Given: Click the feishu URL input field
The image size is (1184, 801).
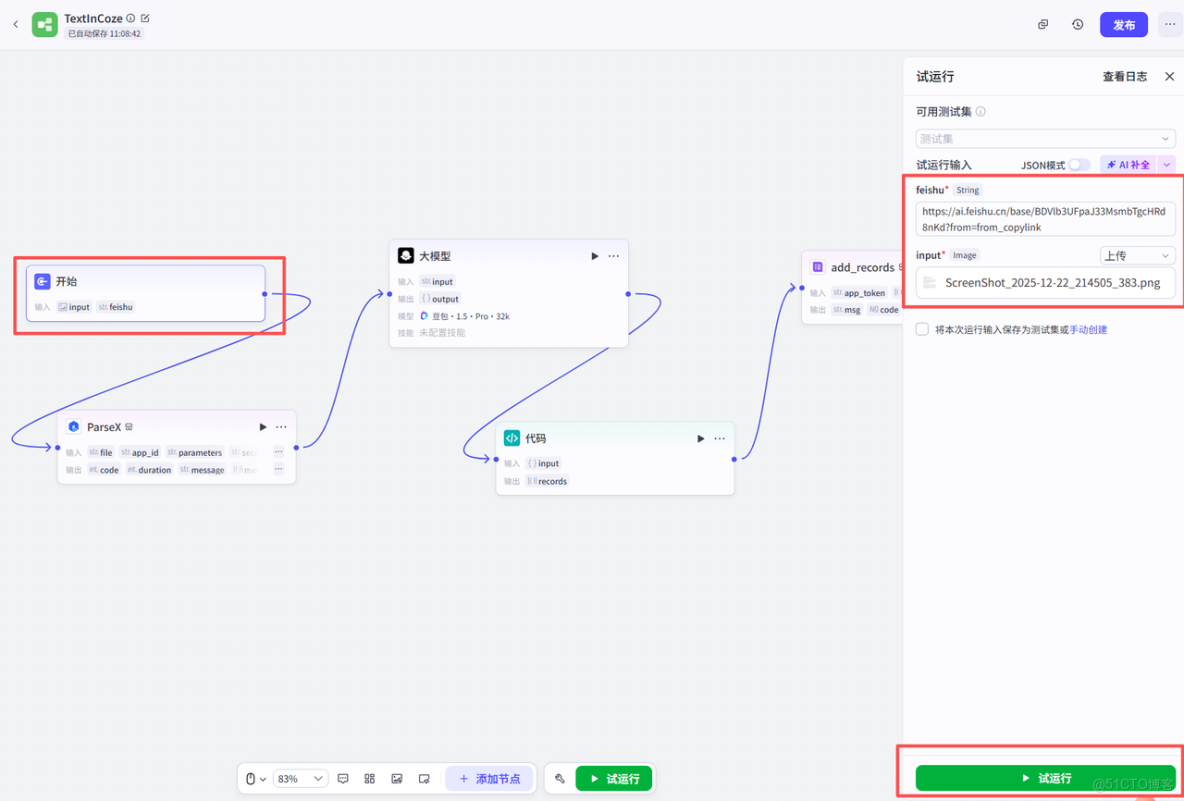Looking at the screenshot, I should click(x=1044, y=218).
